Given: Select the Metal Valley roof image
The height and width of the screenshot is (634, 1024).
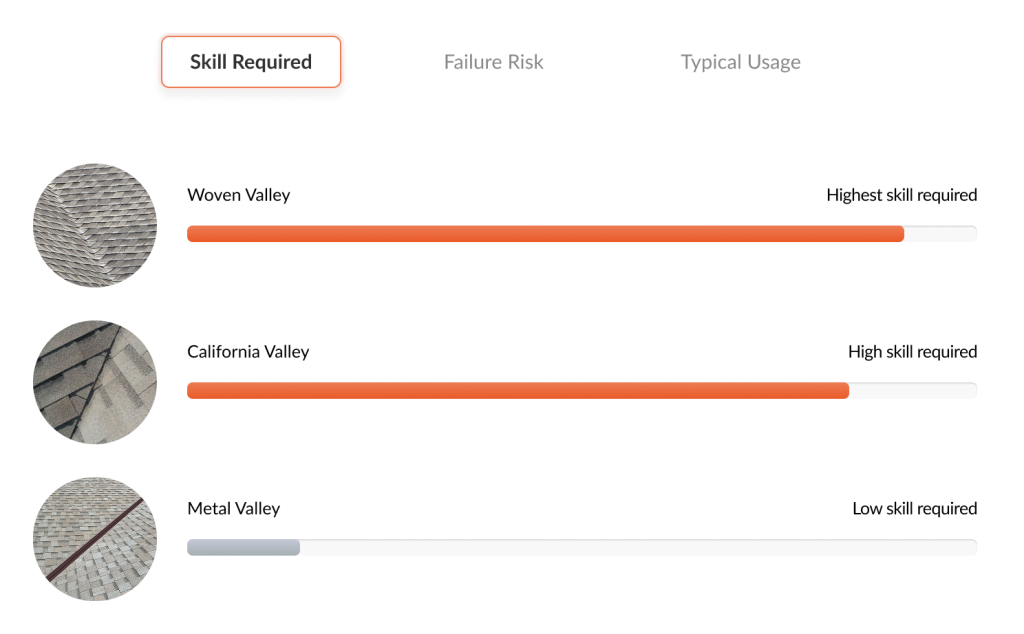Looking at the screenshot, I should (x=95, y=539).
